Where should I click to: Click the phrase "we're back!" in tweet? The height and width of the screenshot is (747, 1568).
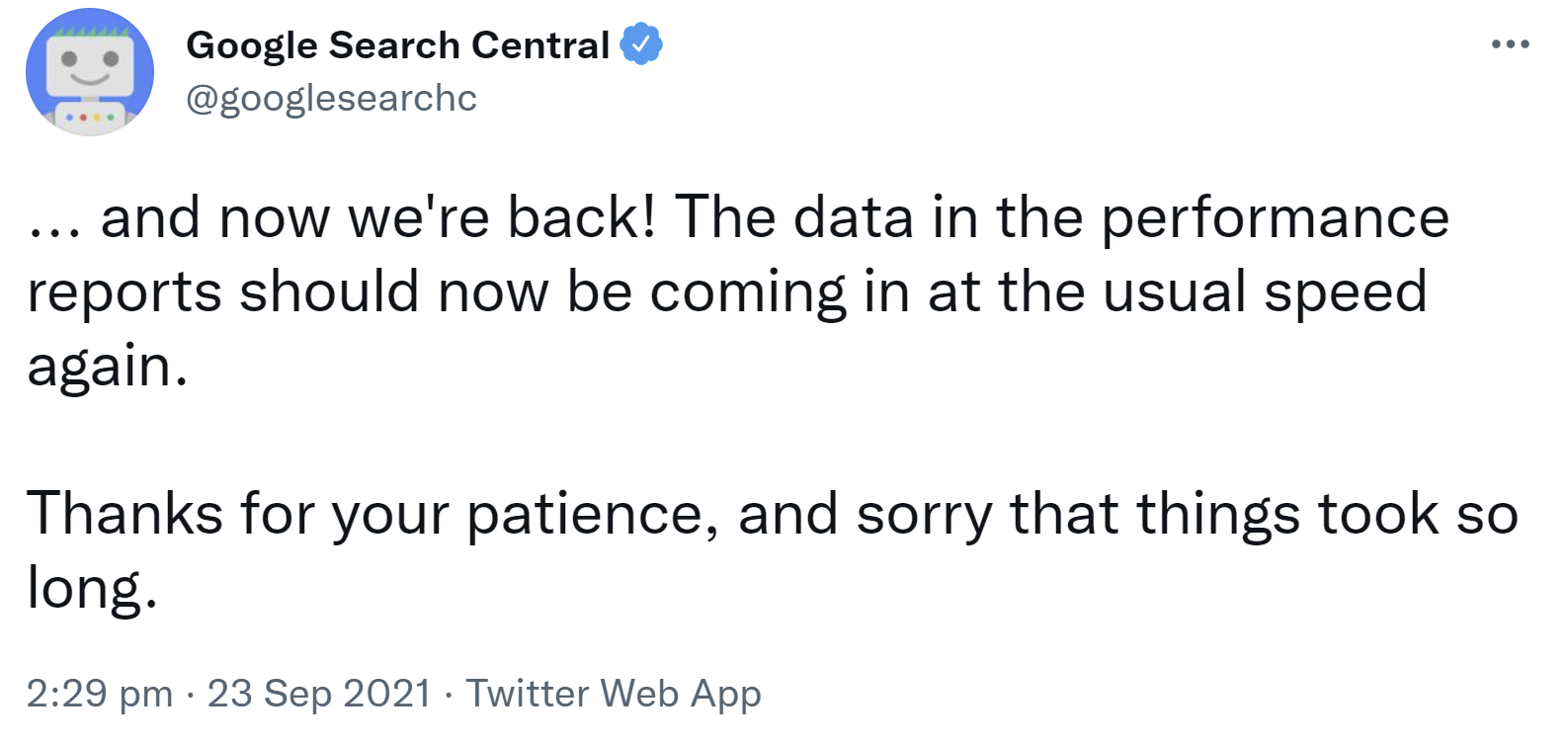point(502,219)
